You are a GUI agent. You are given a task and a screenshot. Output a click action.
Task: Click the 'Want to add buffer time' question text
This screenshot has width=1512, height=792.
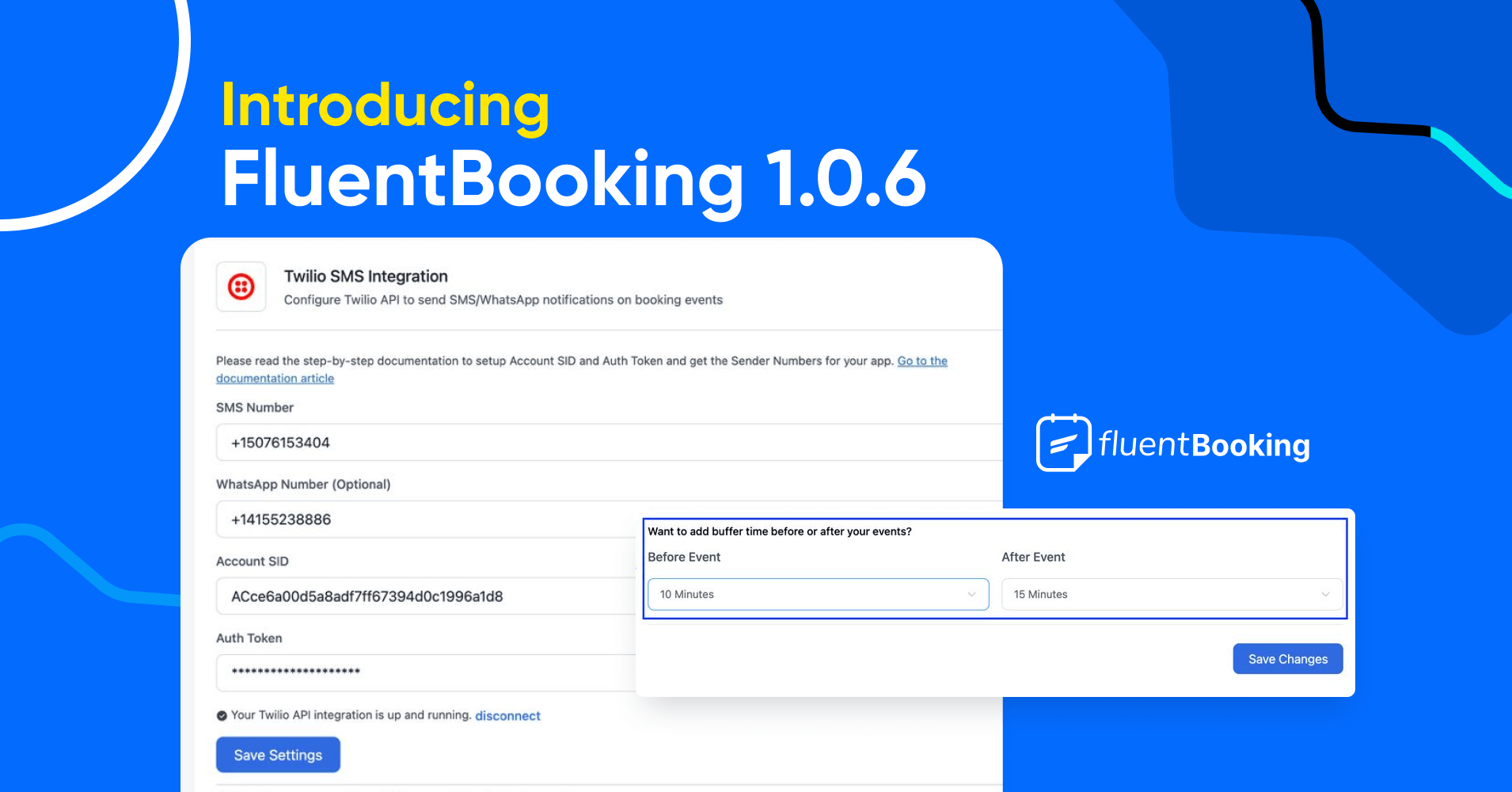pos(780,531)
